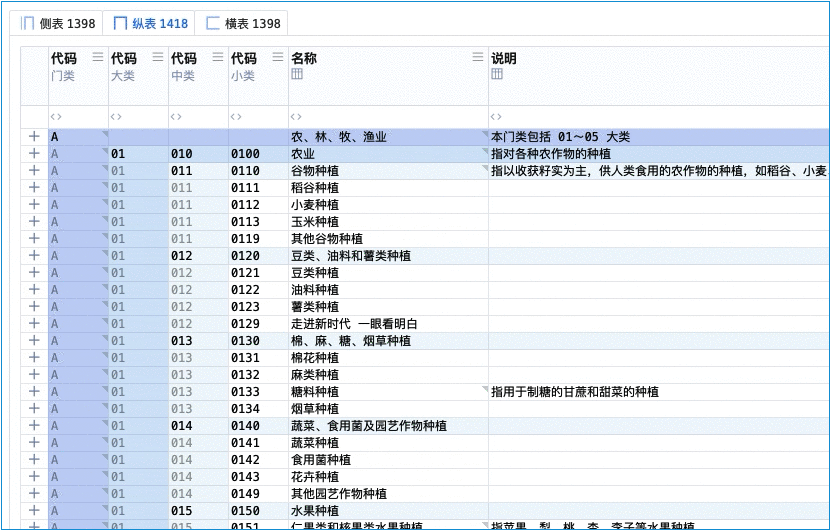
Task: Expand the 0133 糖料种植 row plus icon
Action: [x=34, y=392]
